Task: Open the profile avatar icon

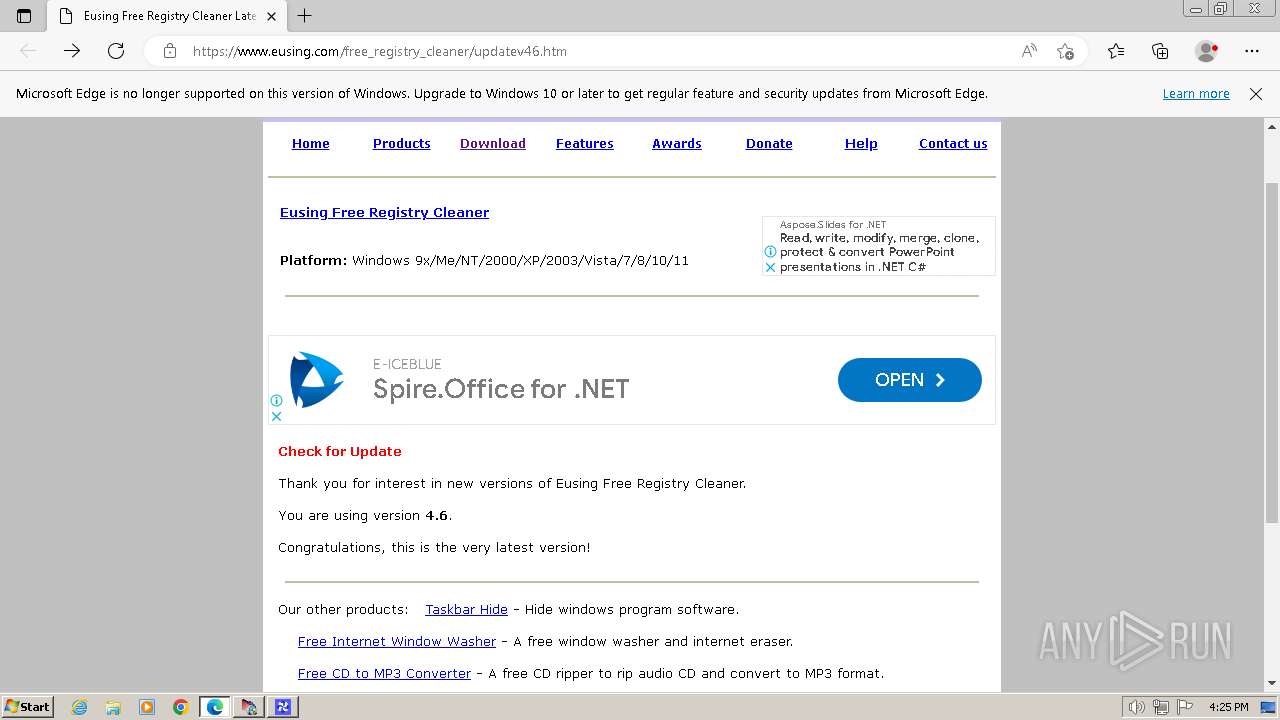Action: click(1206, 51)
